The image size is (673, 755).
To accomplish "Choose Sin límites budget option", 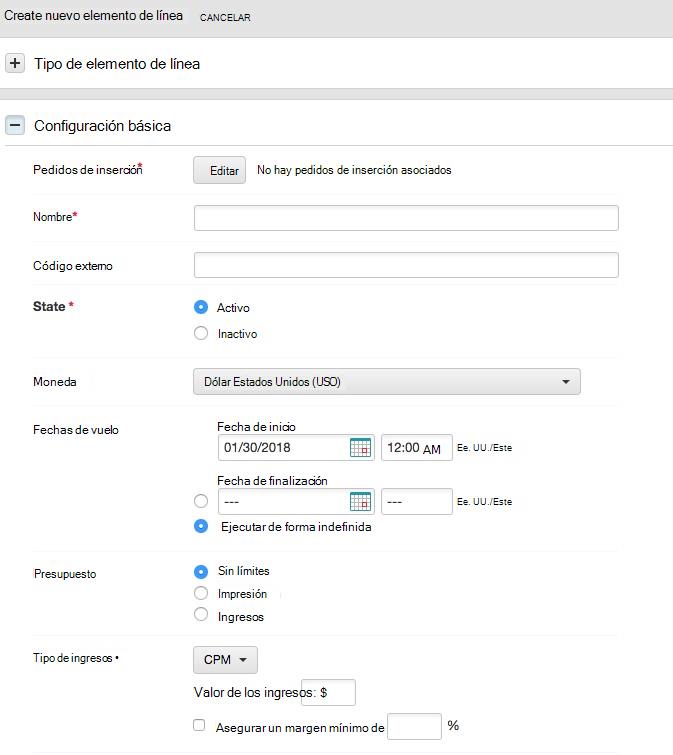I will [x=201, y=572].
